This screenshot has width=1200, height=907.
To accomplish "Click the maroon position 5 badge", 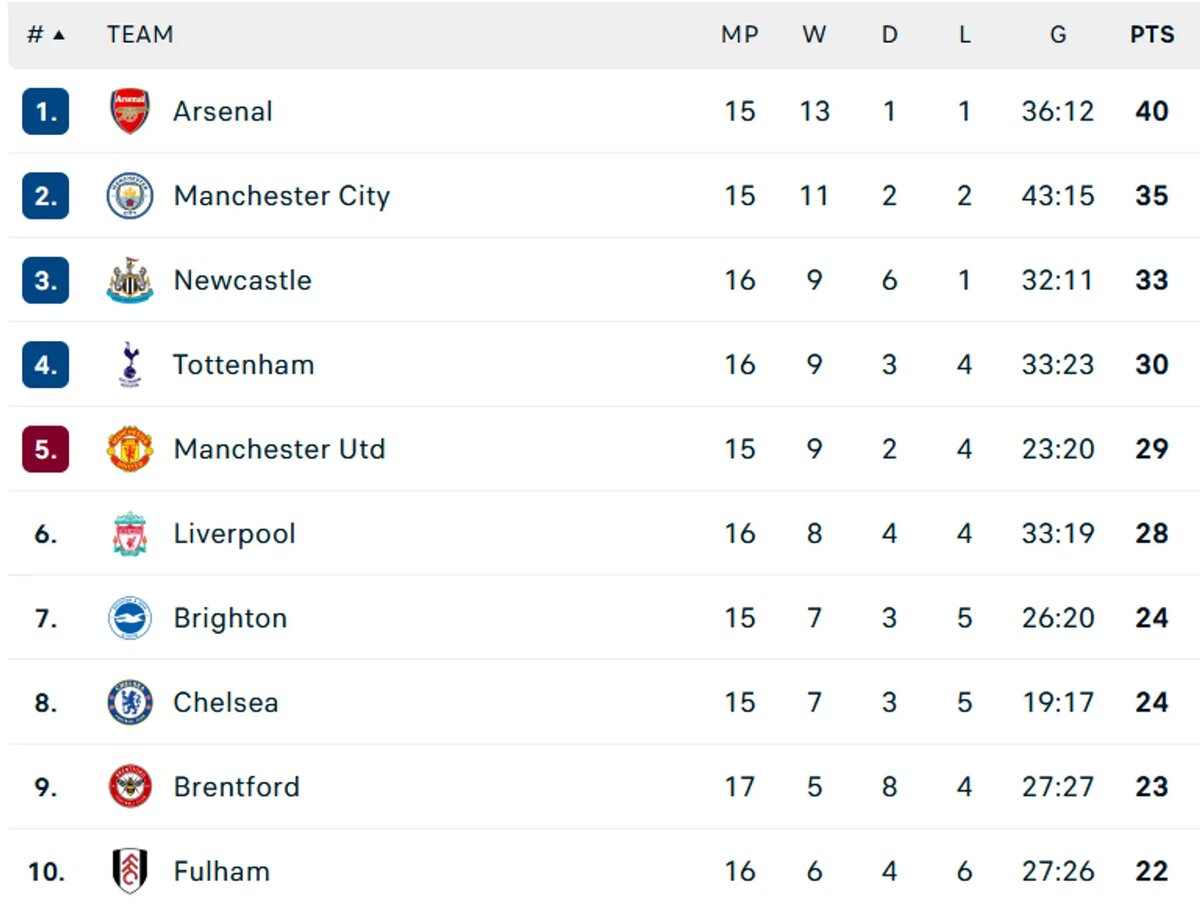I will click(45, 449).
